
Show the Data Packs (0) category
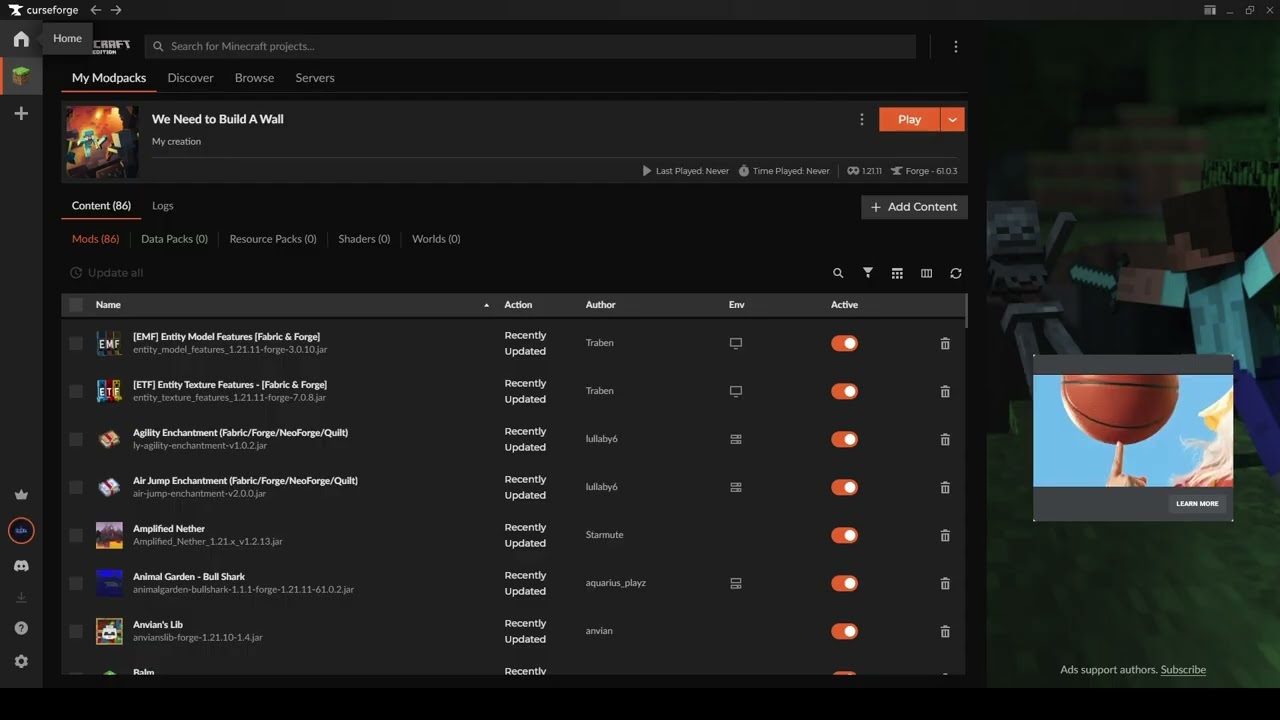tap(174, 239)
